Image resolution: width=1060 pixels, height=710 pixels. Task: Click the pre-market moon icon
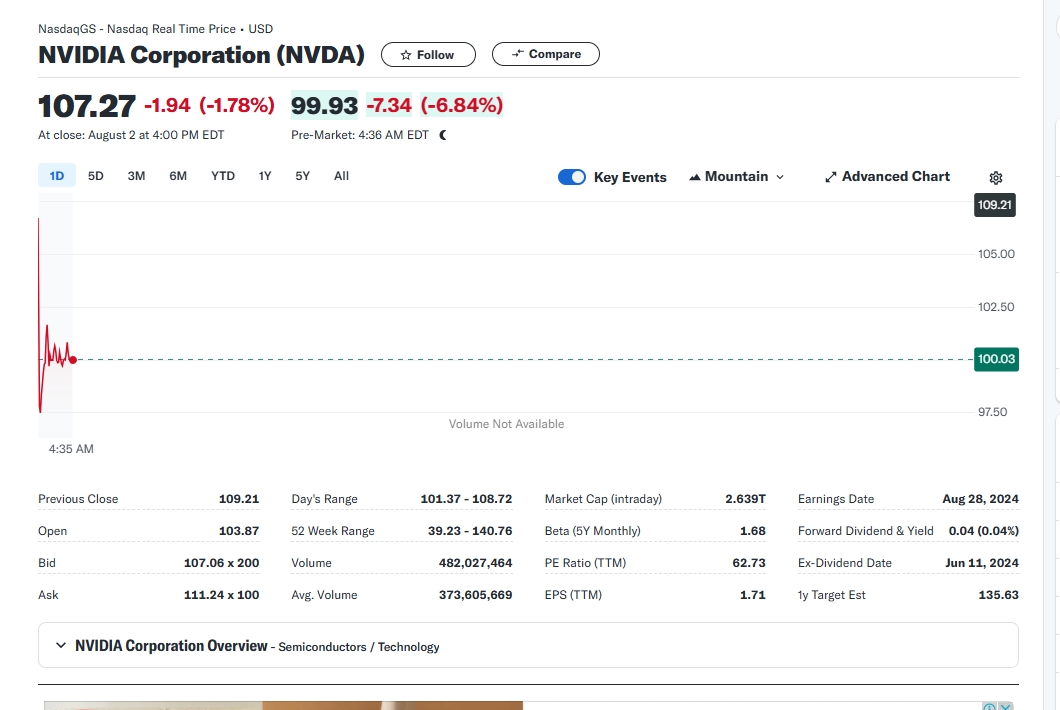pyautogui.click(x=443, y=135)
